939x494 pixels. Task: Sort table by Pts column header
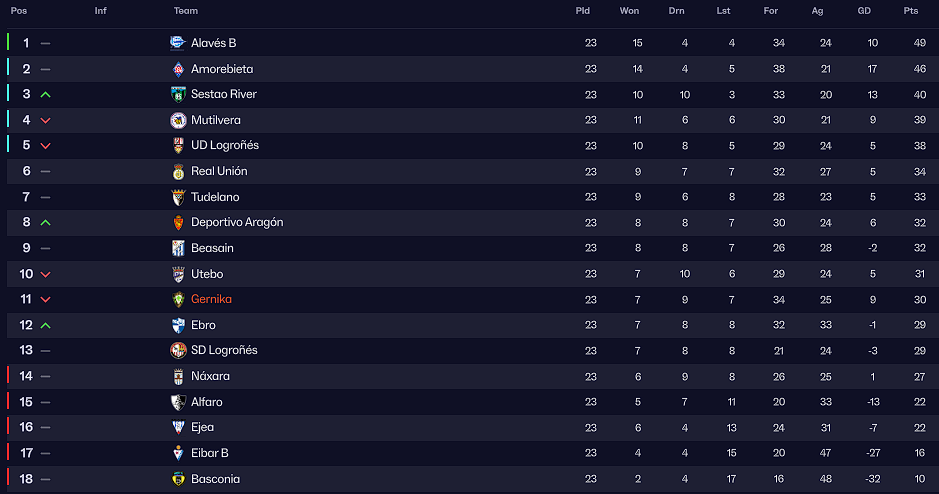pos(911,11)
